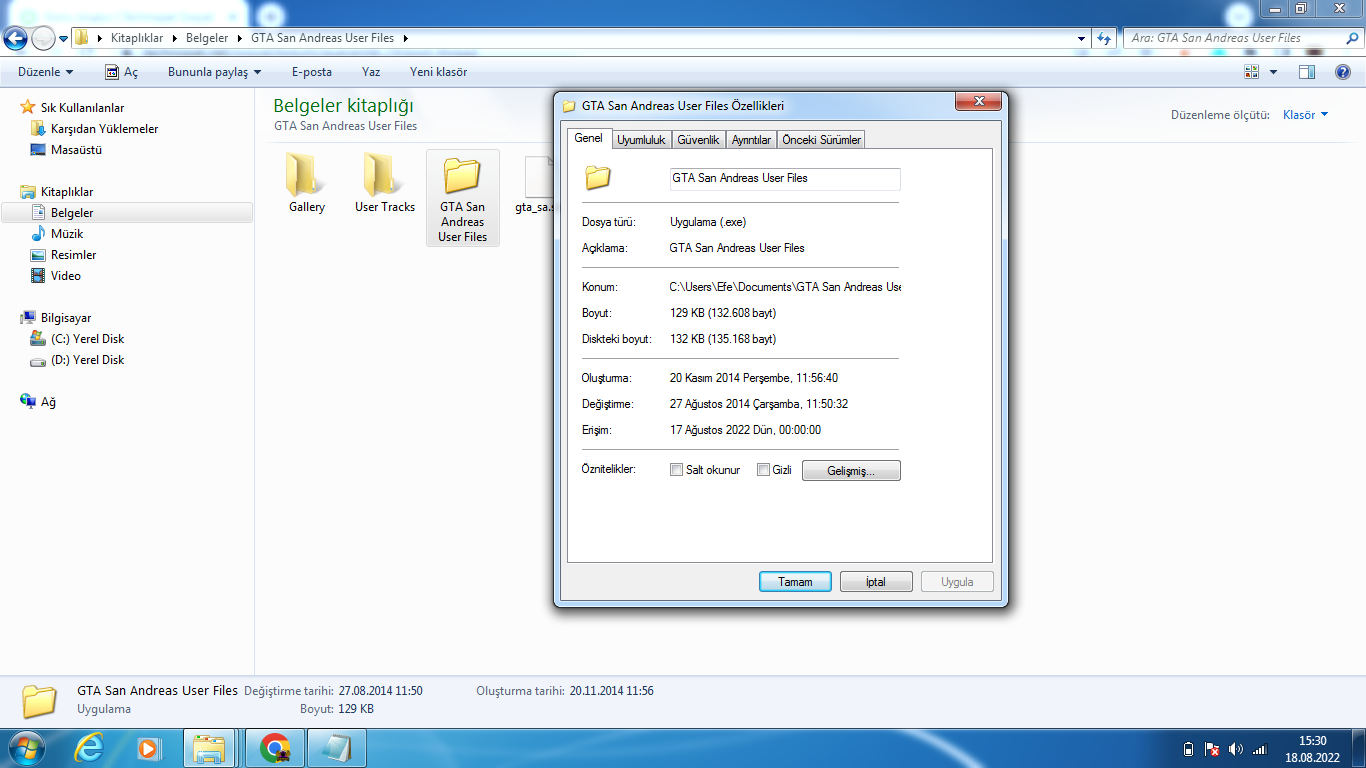
Task: Open the Düzenleme ölçütü Klasör dropdown
Action: click(x=1306, y=115)
